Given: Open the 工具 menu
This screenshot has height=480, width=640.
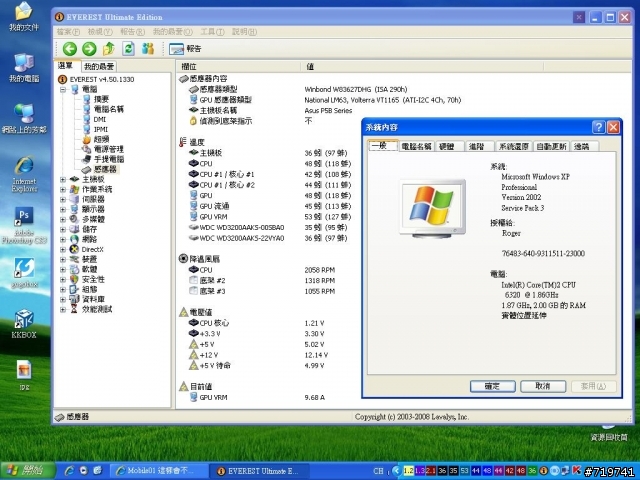Looking at the screenshot, I should click(x=212, y=31).
